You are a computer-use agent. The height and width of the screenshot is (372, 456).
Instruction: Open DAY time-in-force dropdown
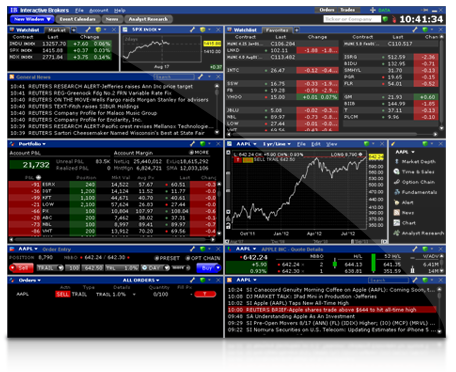(x=155, y=268)
